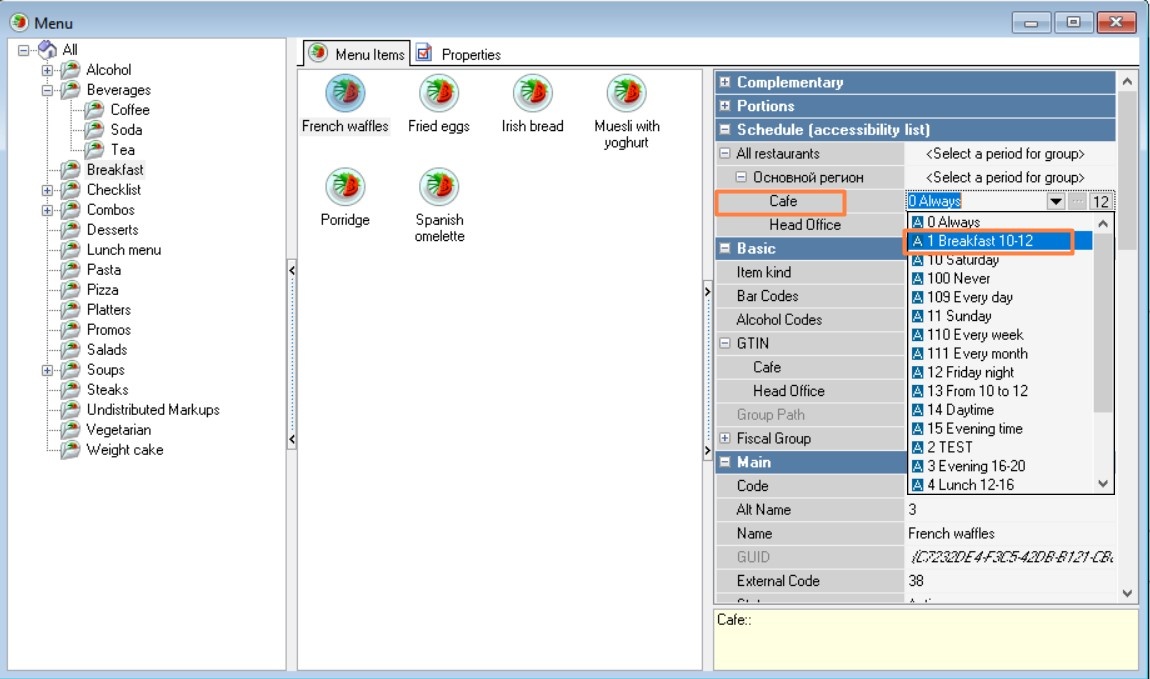Click the Spanish omelette icon

438,187
